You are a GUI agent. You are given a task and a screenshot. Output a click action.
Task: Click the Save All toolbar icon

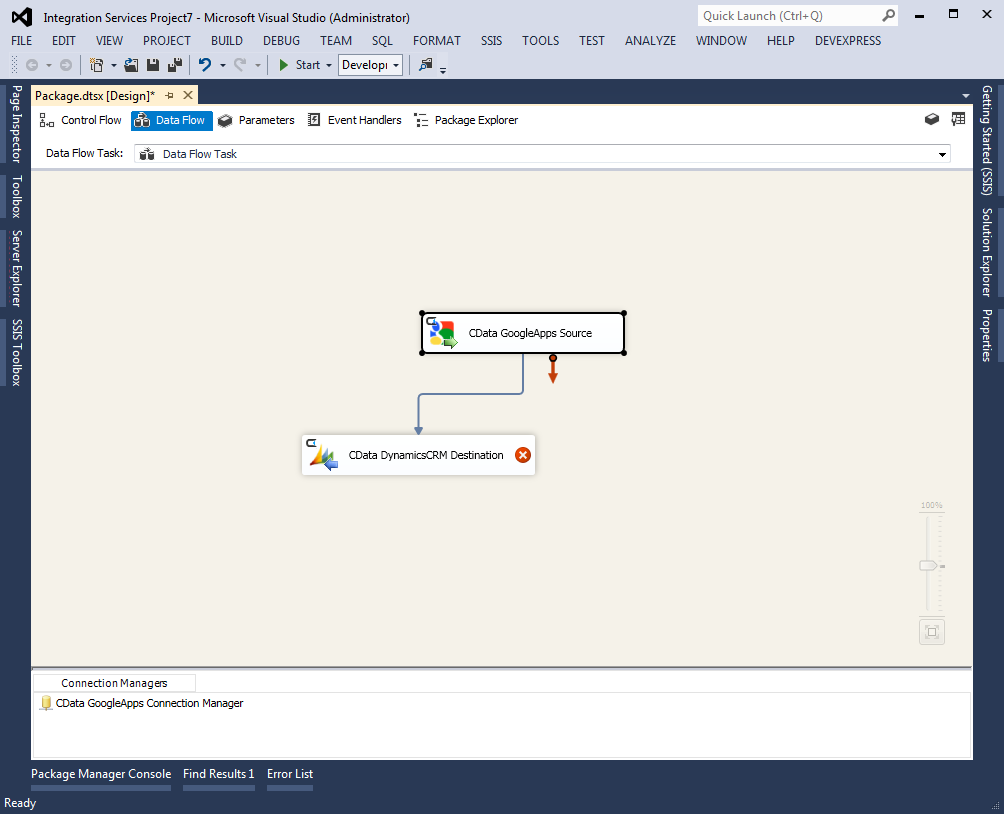tap(172, 64)
